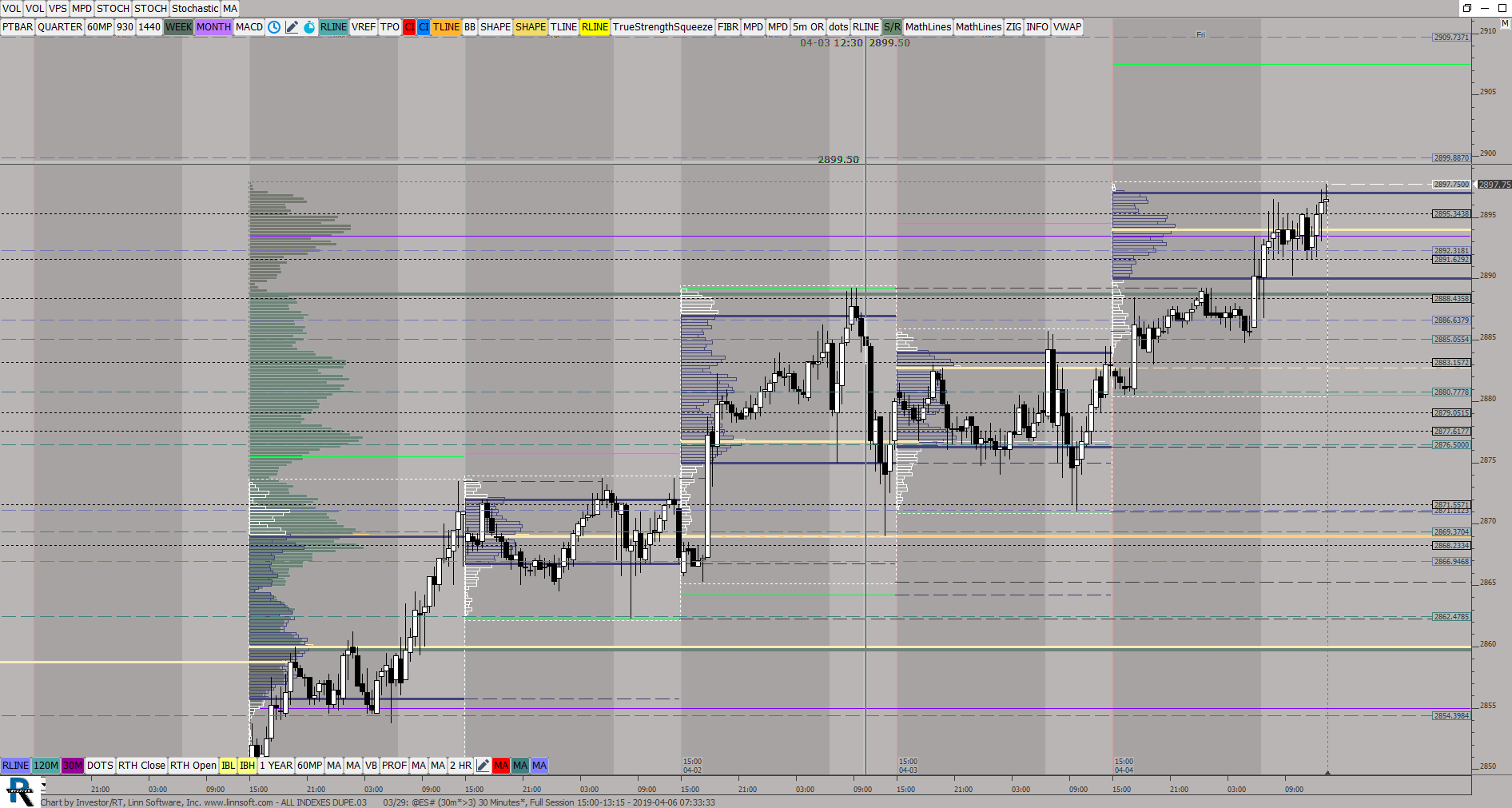Click the dots toolbar button
1512x808 pixels.
point(838,27)
